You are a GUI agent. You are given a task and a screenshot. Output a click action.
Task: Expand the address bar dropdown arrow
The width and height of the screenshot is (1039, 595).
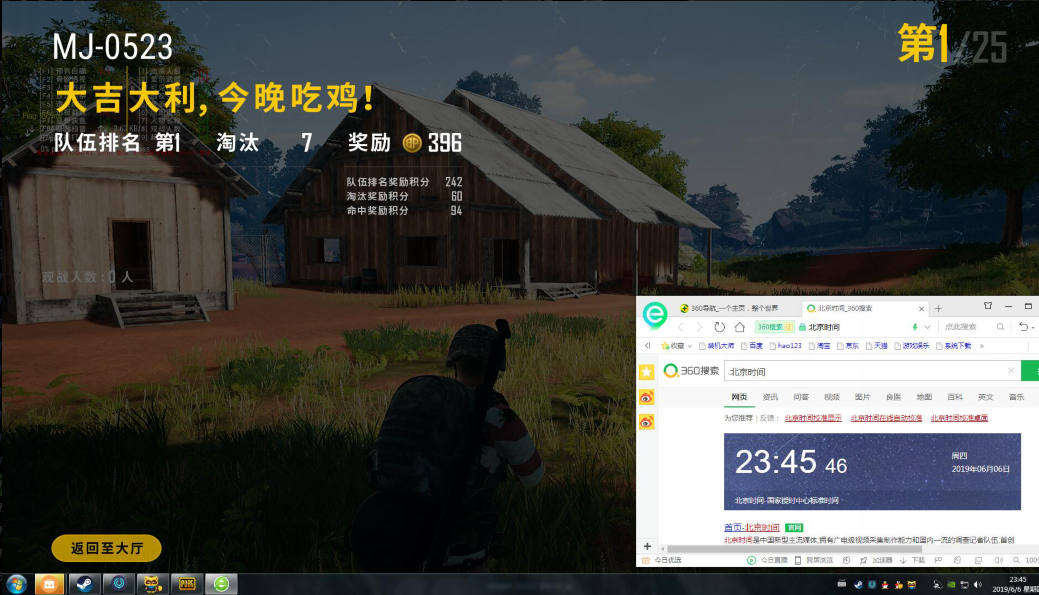click(x=927, y=327)
